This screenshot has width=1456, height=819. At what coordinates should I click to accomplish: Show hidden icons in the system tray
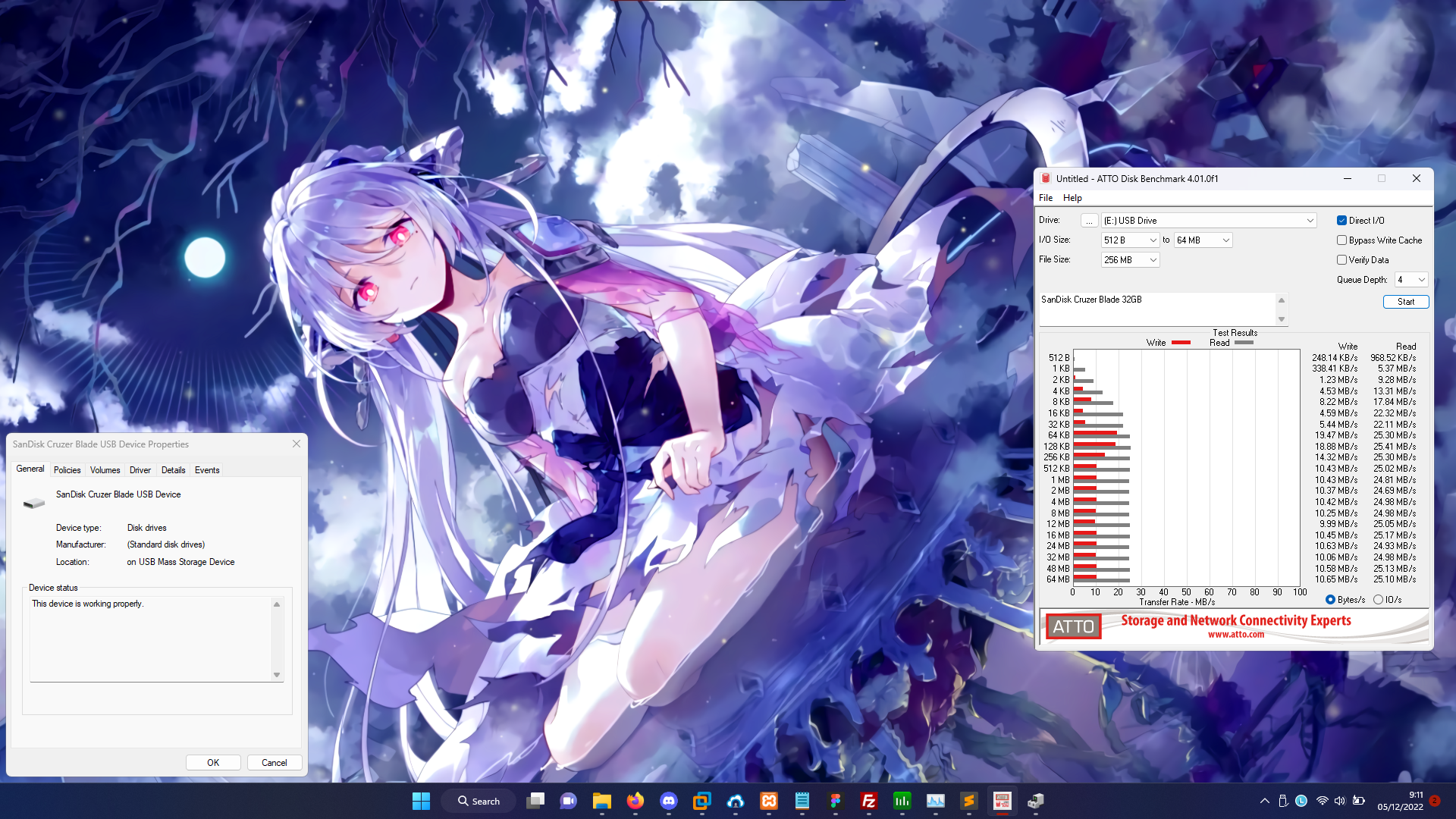1264,801
